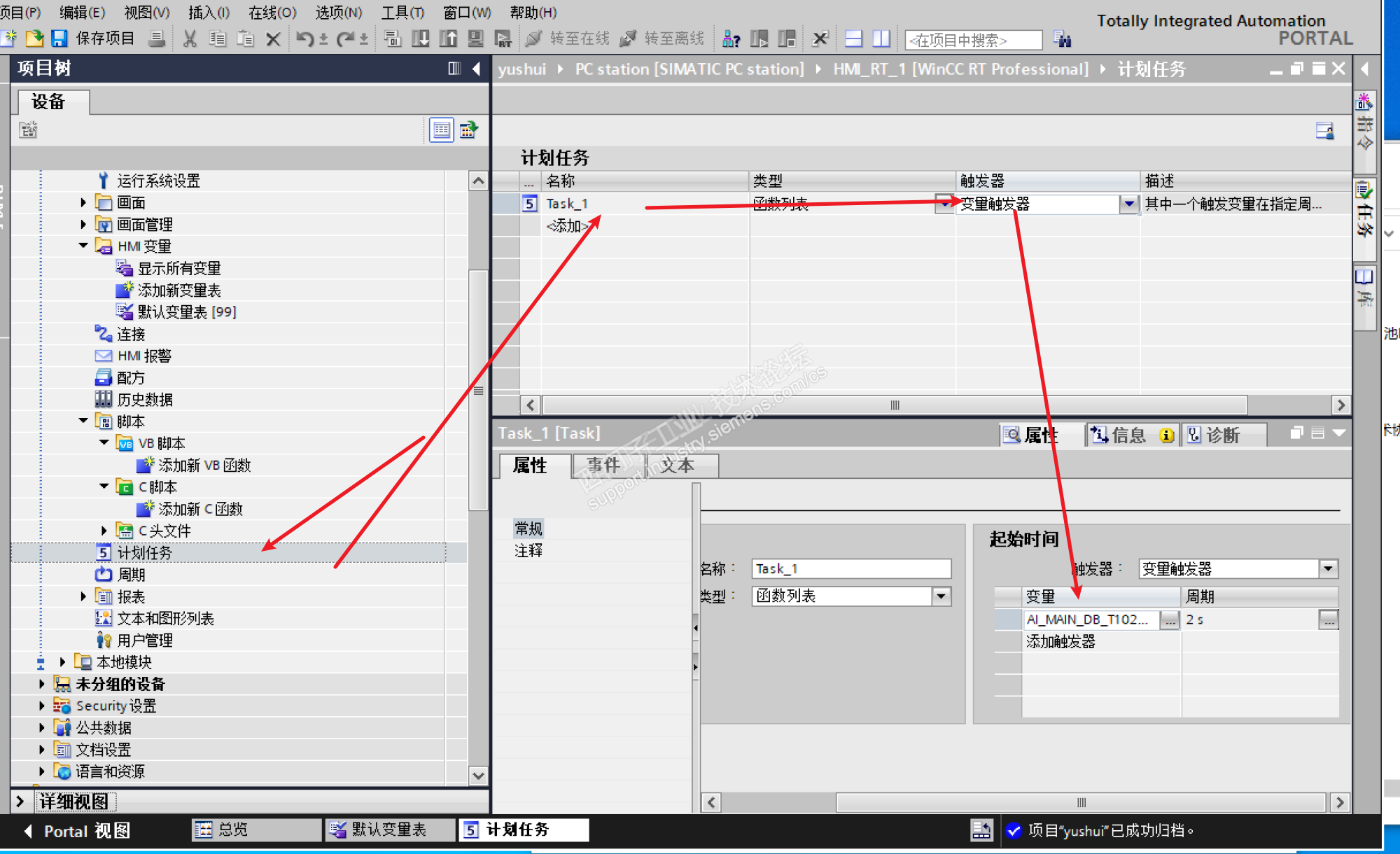This screenshot has height=854, width=1400.
Task: Click the Start runtime RT icon
Action: [x=503, y=38]
